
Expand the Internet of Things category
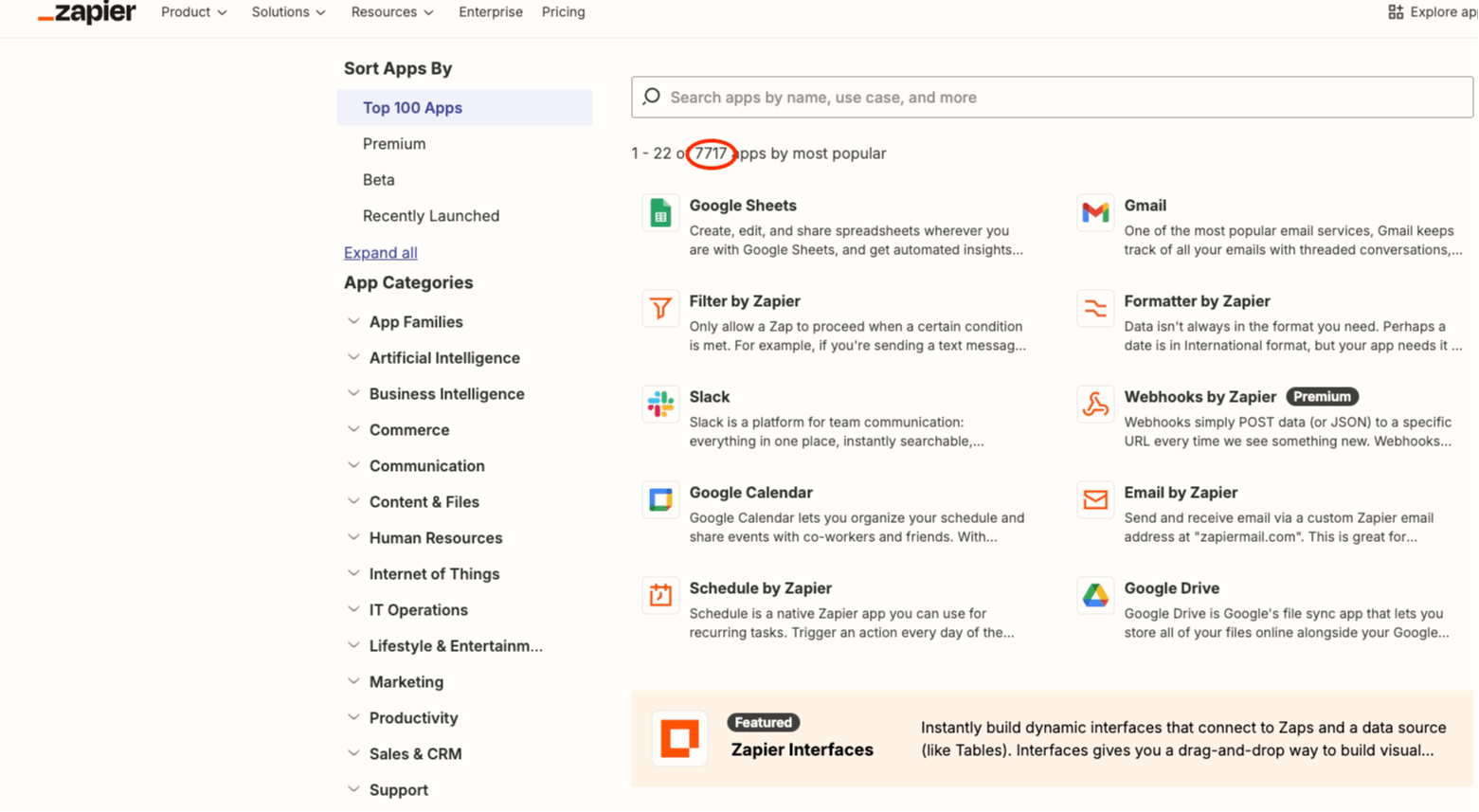[x=423, y=574]
